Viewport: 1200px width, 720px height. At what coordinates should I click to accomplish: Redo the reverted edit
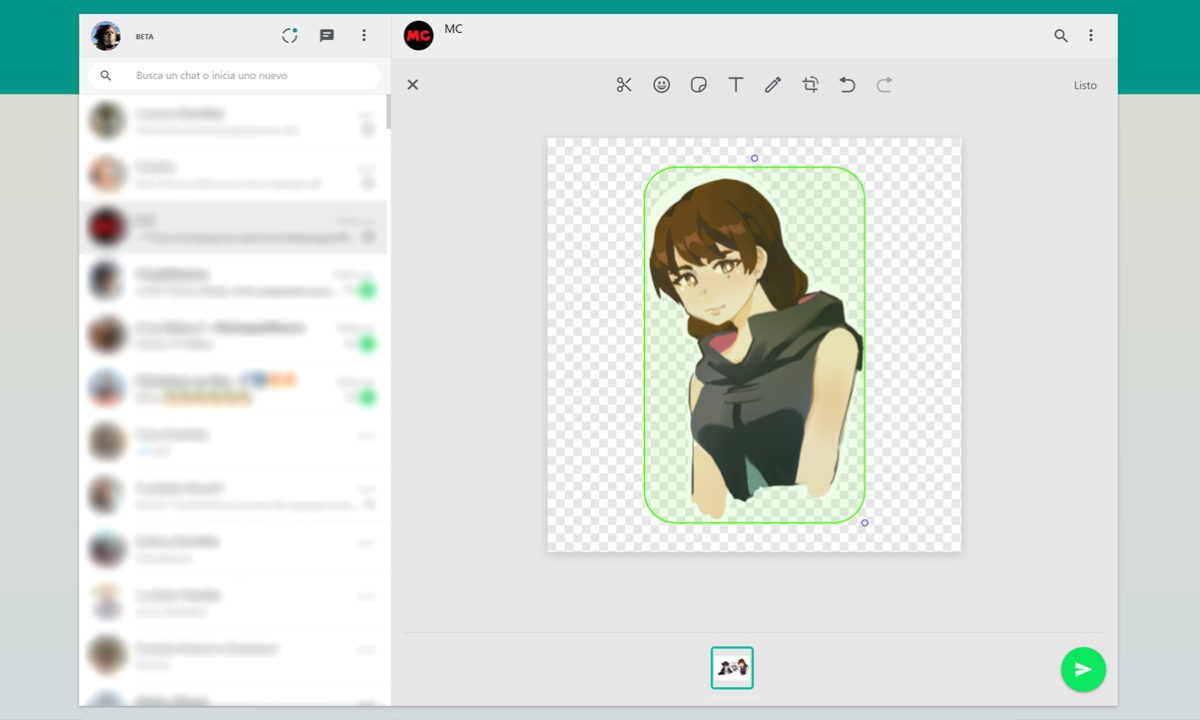(884, 85)
